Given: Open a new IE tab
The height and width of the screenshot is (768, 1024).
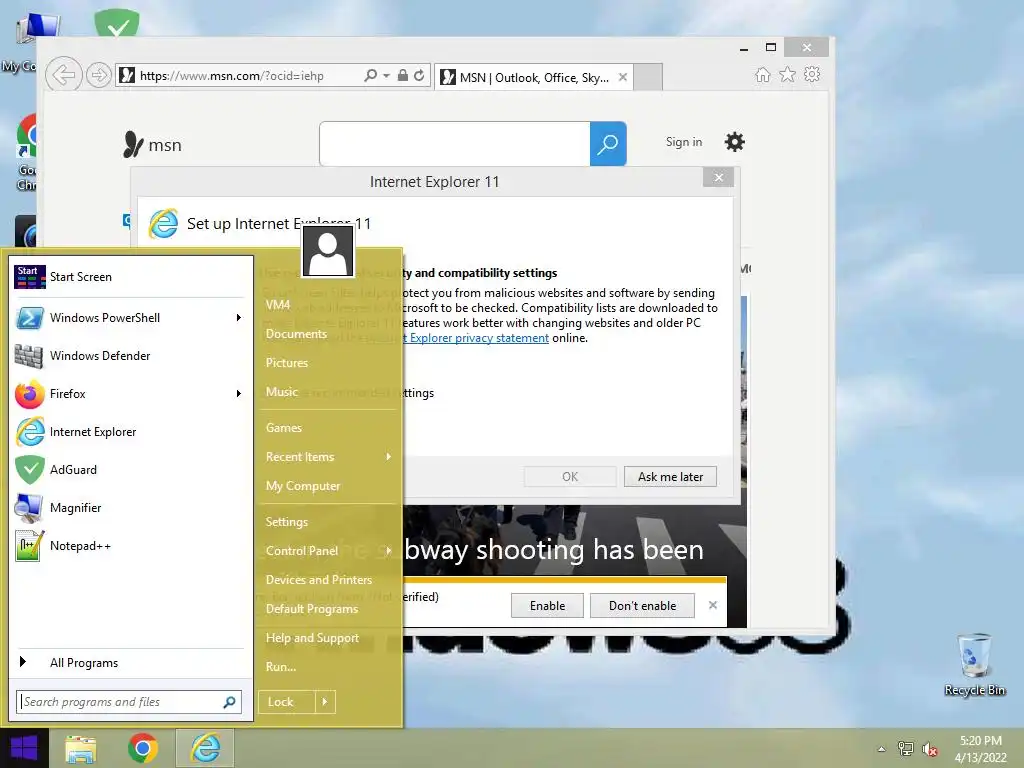Looking at the screenshot, I should (x=648, y=77).
